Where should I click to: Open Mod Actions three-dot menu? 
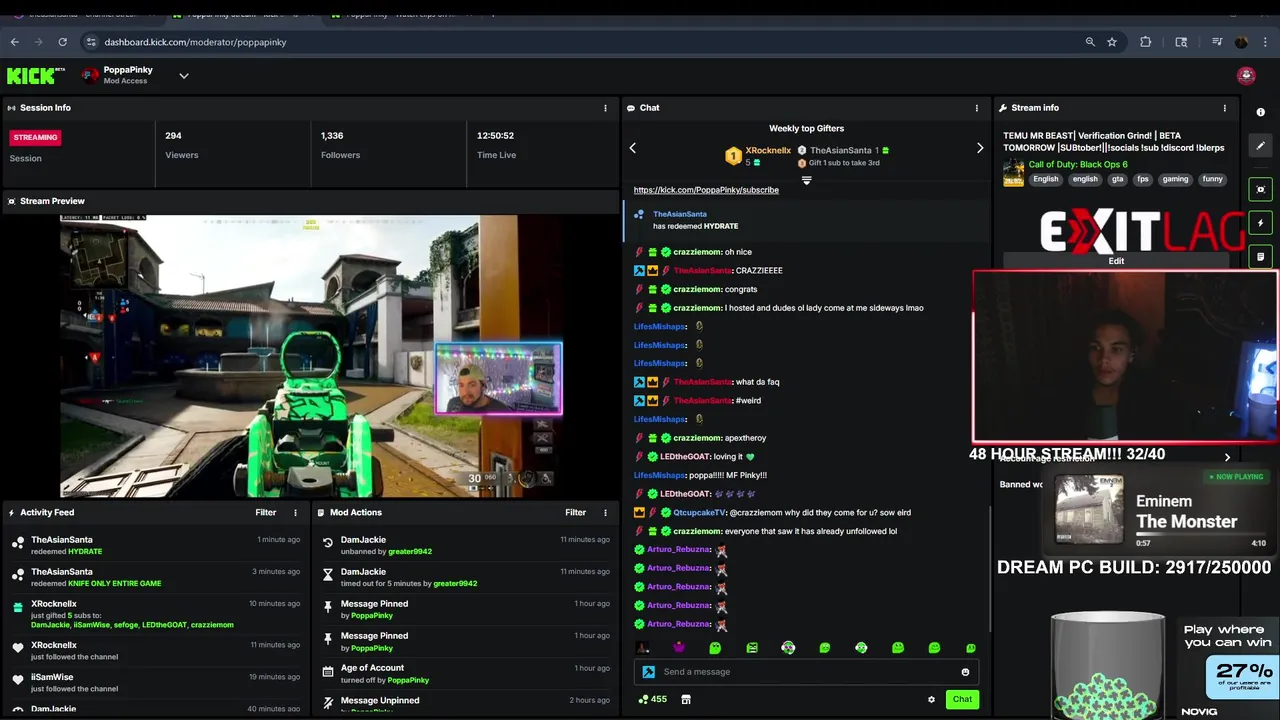click(605, 513)
